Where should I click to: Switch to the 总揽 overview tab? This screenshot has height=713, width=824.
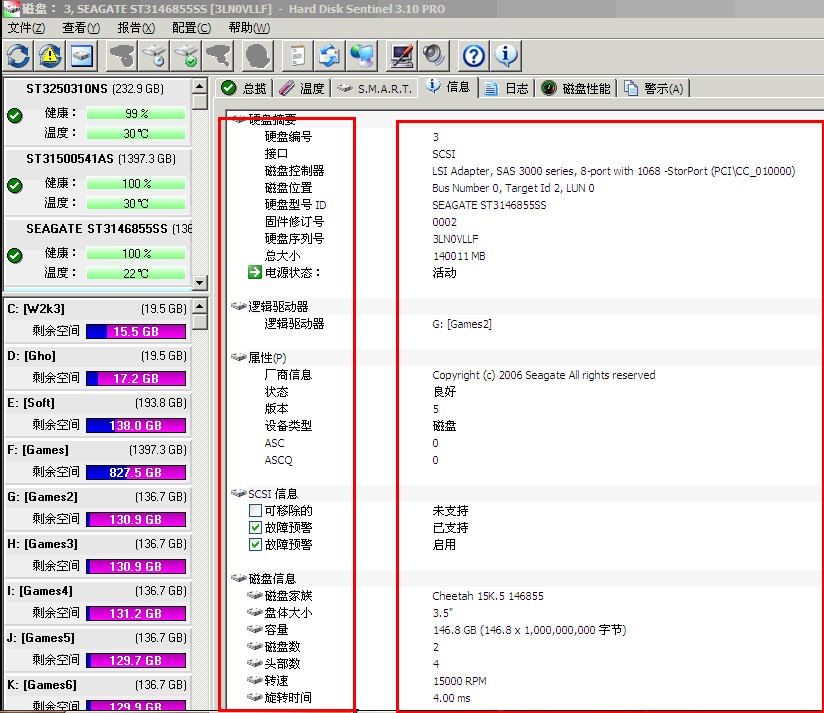click(244, 88)
